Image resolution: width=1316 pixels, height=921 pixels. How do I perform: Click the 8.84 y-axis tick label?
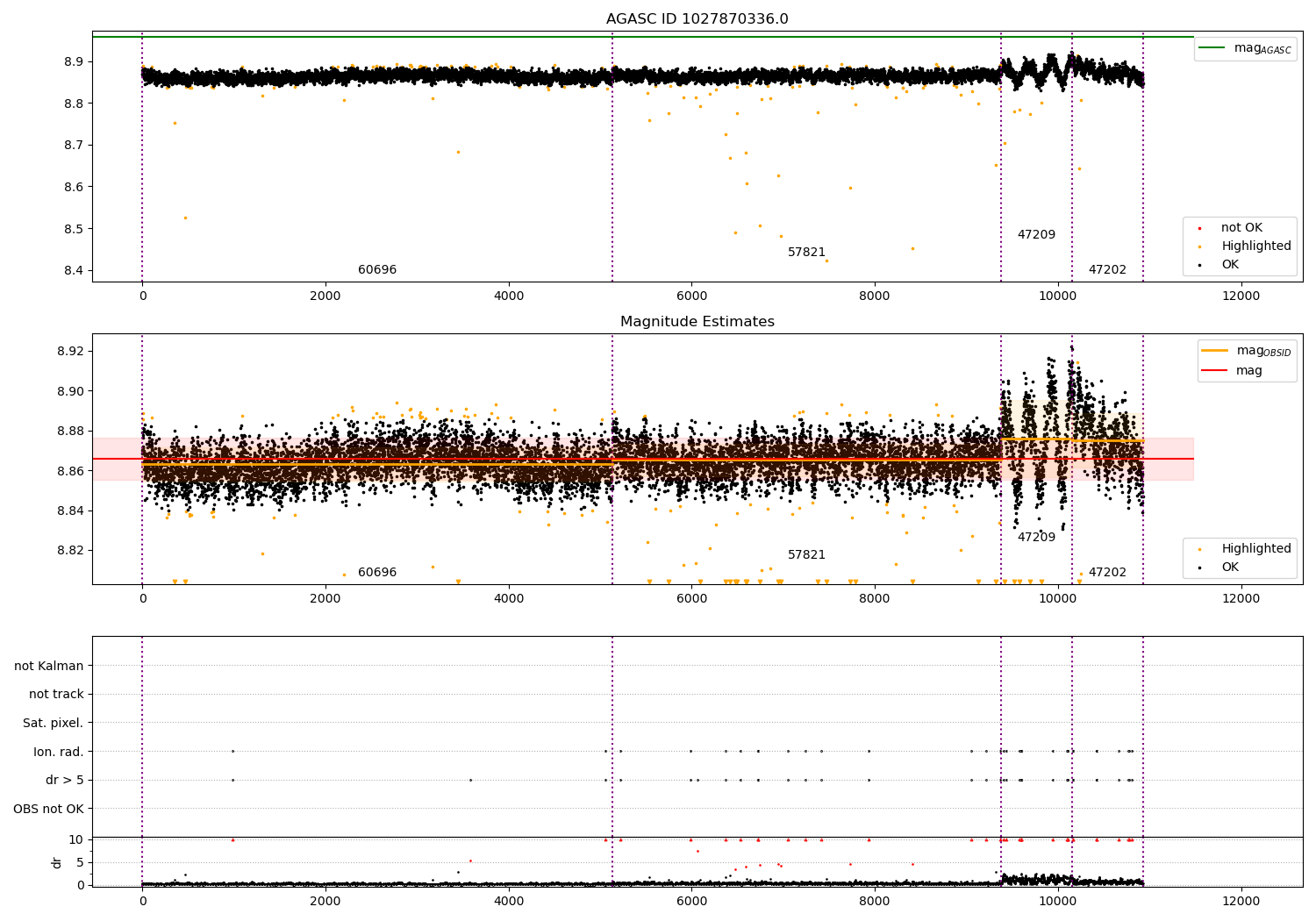click(70, 510)
